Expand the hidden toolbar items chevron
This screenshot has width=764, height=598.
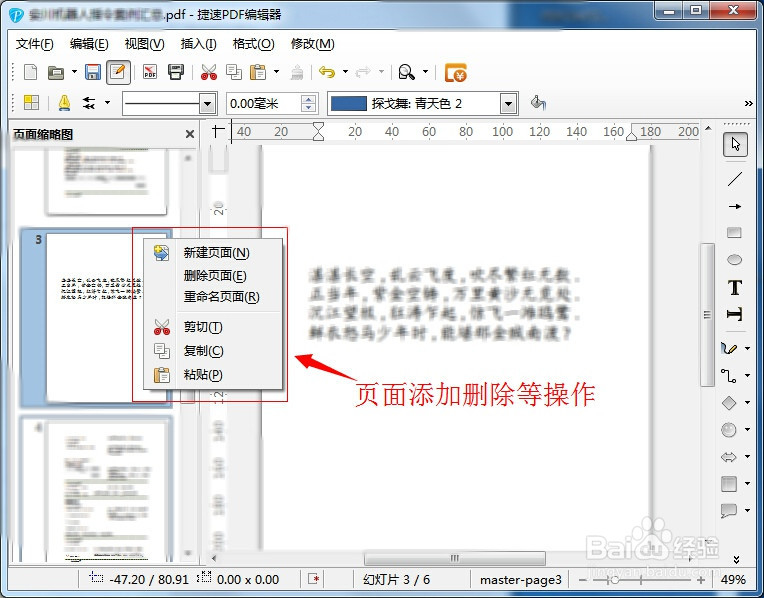(x=748, y=103)
